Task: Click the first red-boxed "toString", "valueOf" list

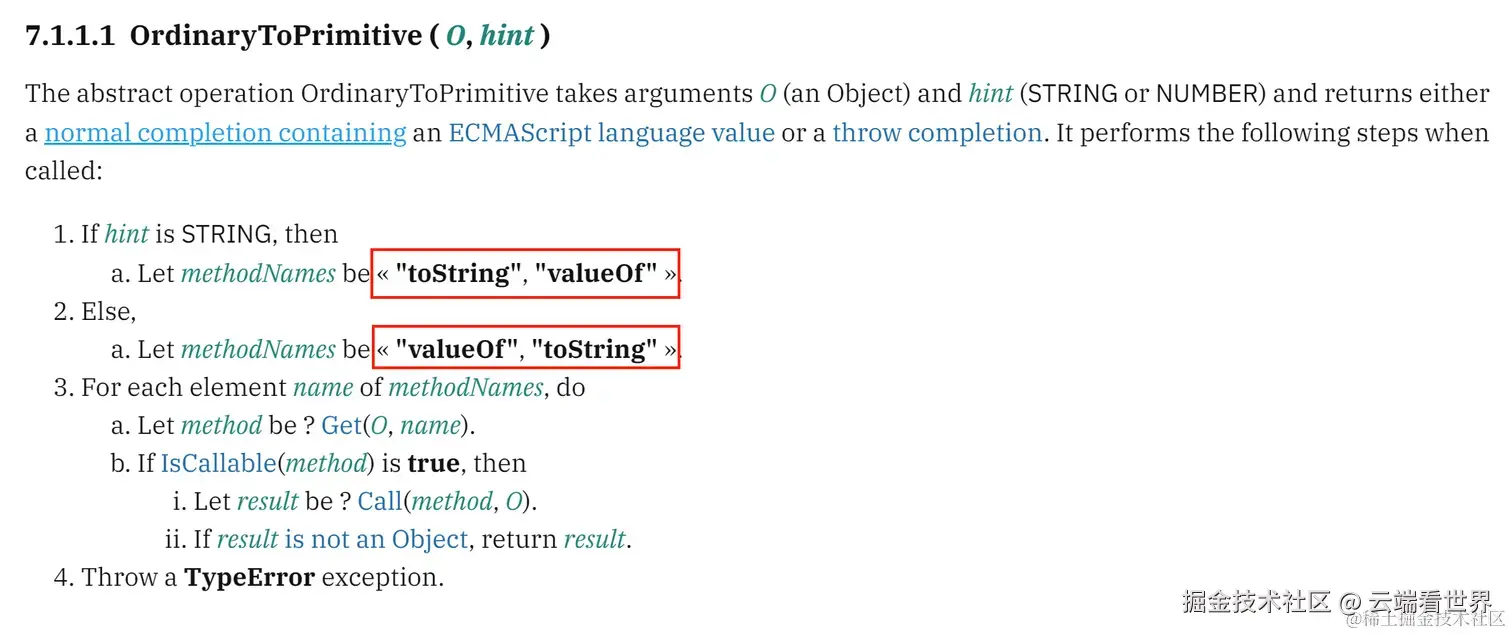Action: coord(526,274)
